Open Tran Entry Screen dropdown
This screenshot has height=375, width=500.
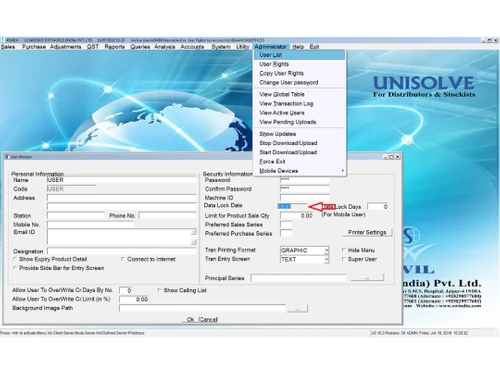coord(327,259)
